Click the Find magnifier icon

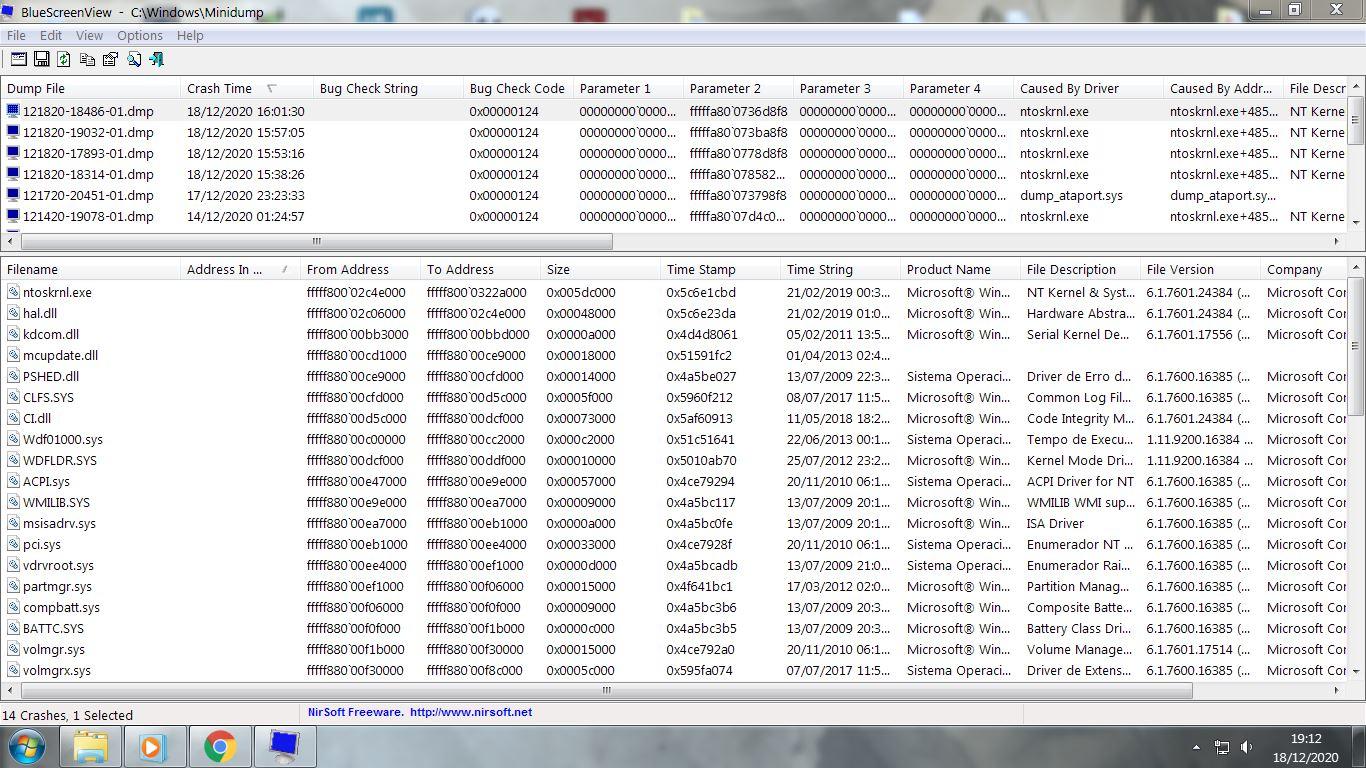click(134, 60)
